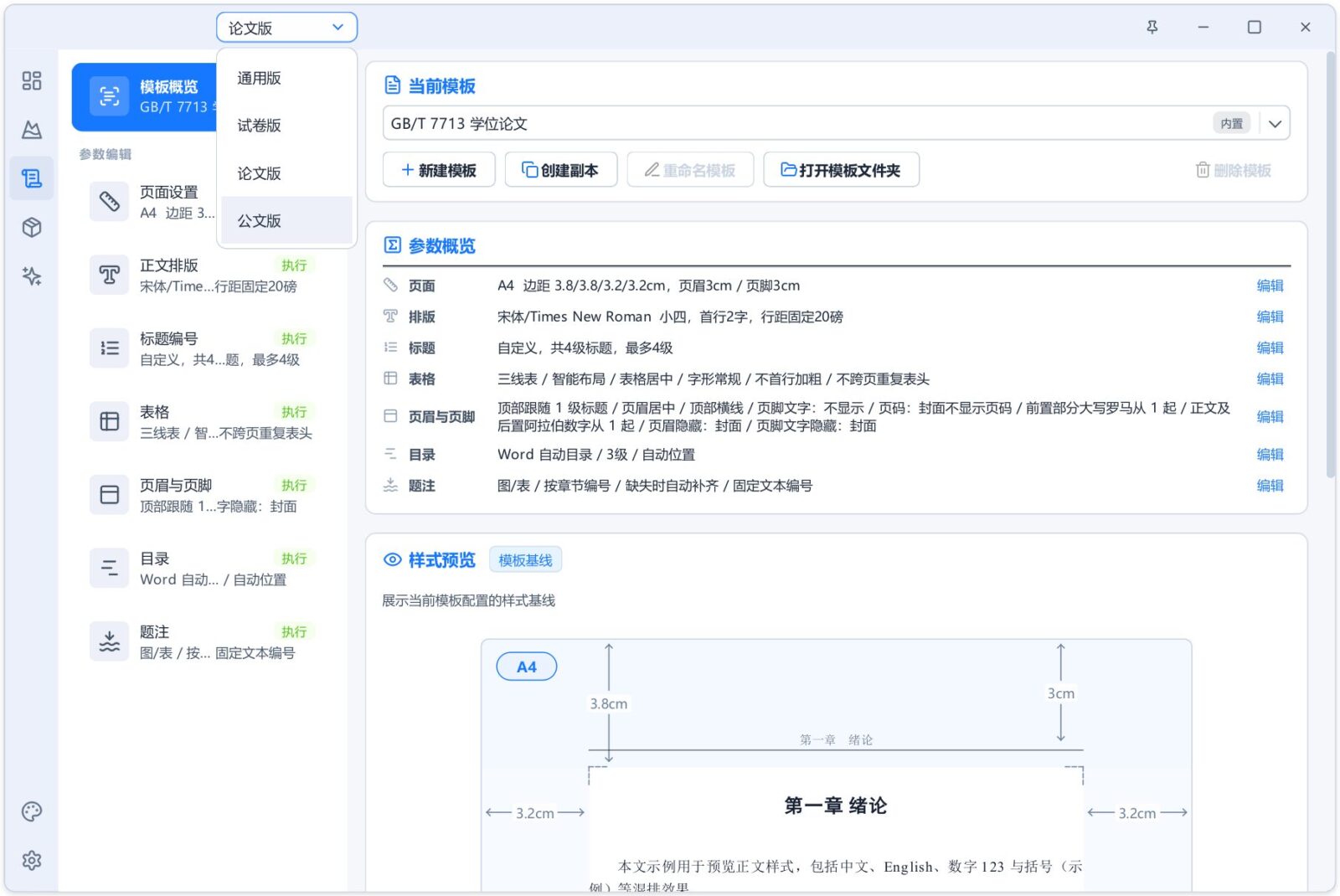Click the 模板基线 tag
The image size is (1340, 896).
[525, 560]
